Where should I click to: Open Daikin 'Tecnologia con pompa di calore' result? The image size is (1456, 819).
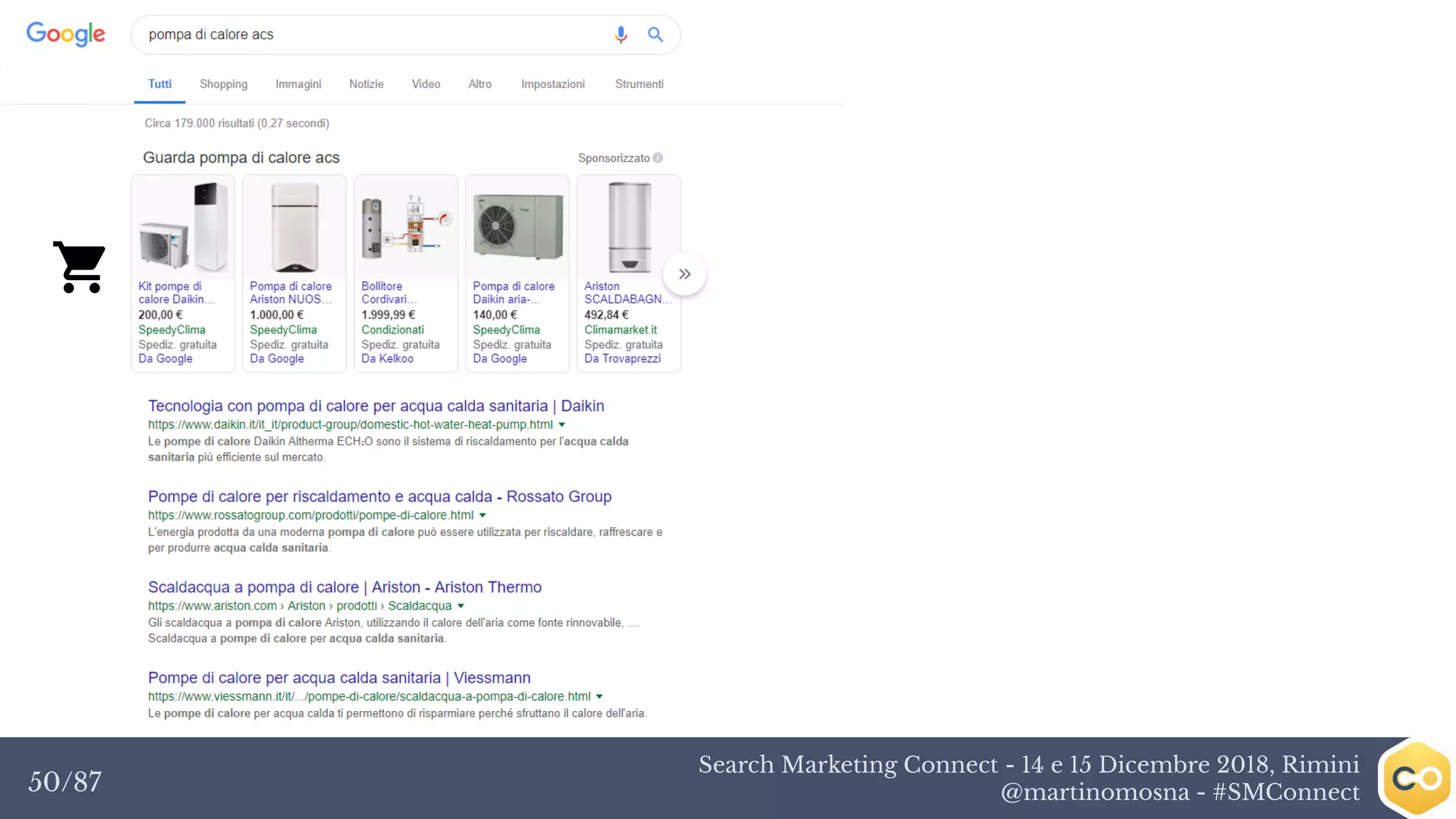pyautogui.click(x=376, y=406)
